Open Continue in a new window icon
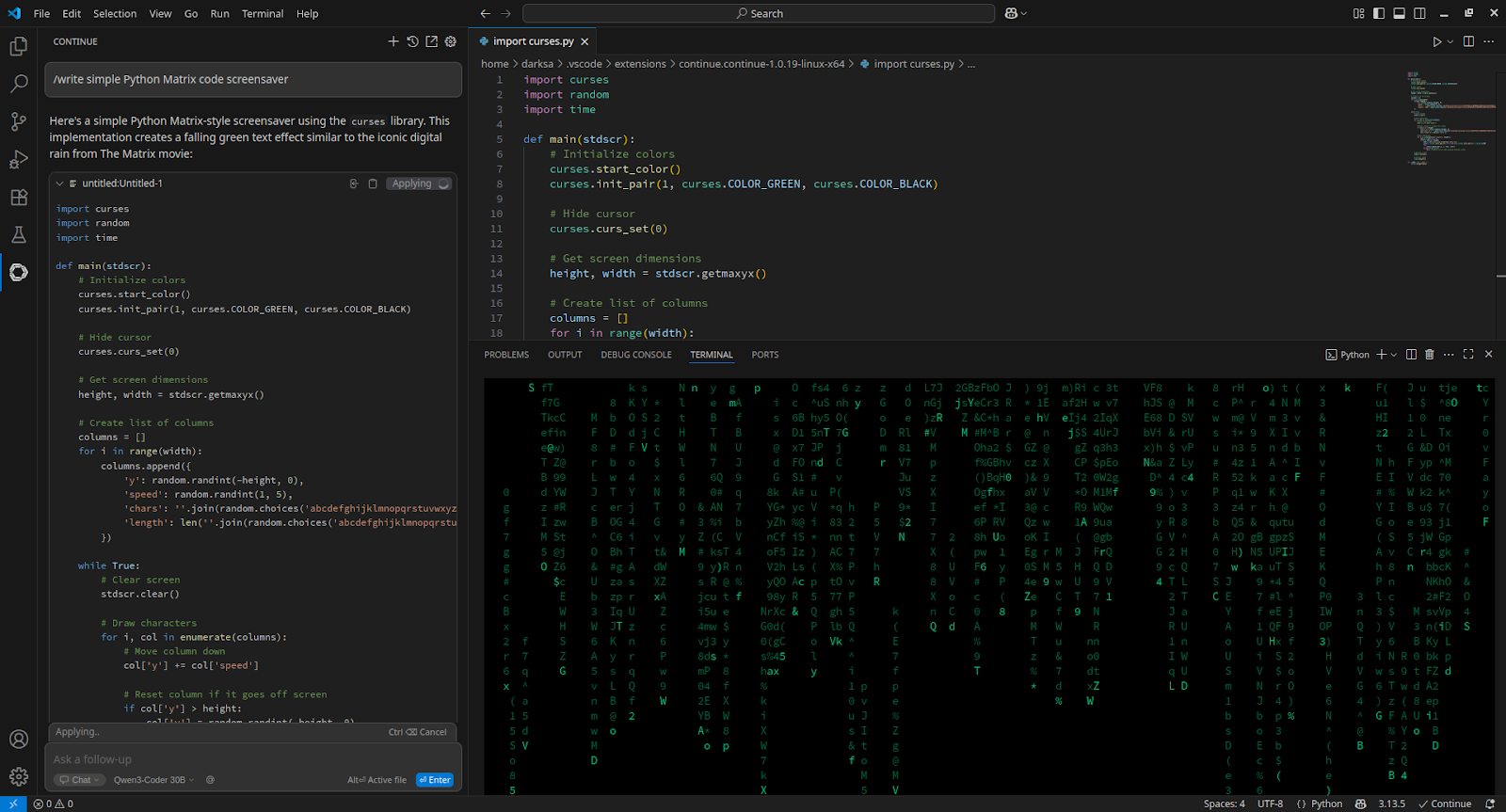The width and height of the screenshot is (1506, 812). (431, 41)
